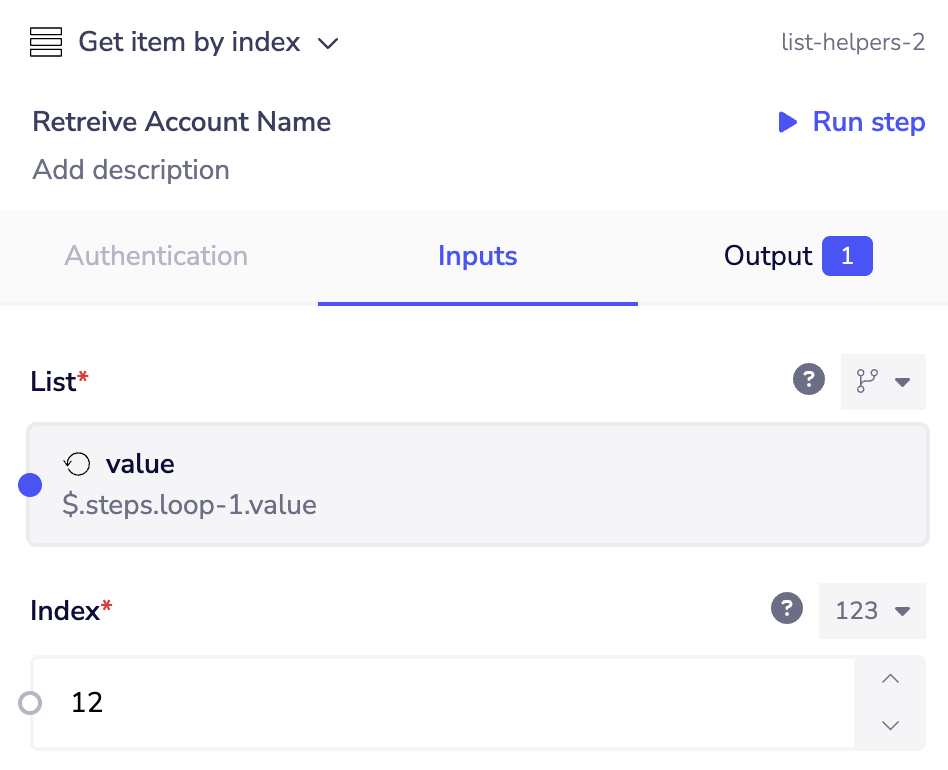The image size is (948, 770).
Task: Expand the List field type selector dropdown arrow
Action: 903,382
